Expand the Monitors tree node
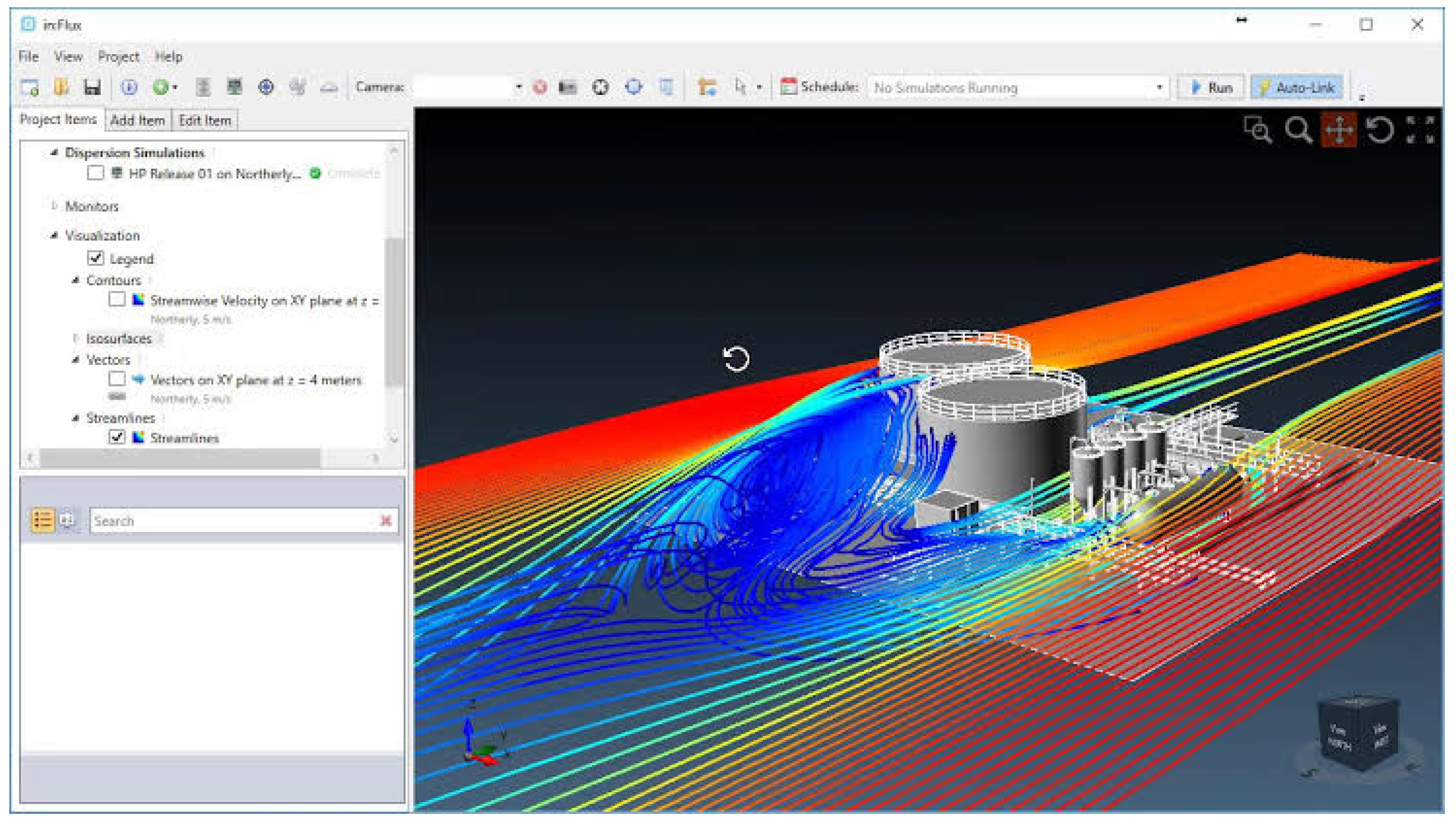This screenshot has width=1456, height=825. tap(55, 206)
